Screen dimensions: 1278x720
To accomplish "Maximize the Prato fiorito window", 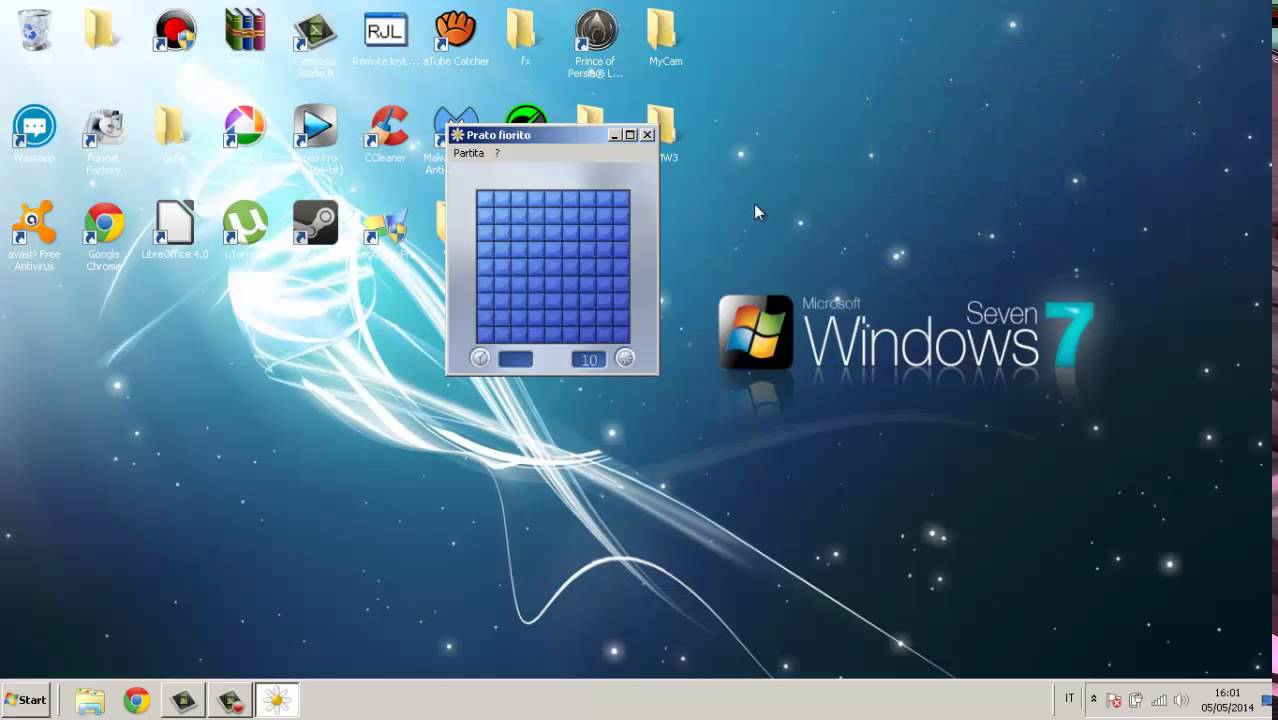I will pos(630,135).
